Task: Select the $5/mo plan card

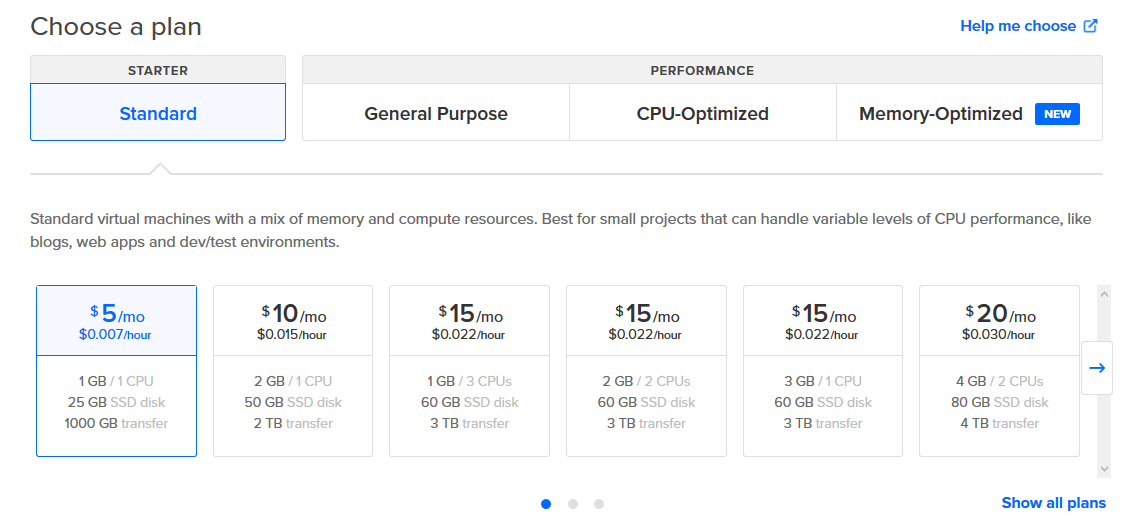Action: [116, 371]
